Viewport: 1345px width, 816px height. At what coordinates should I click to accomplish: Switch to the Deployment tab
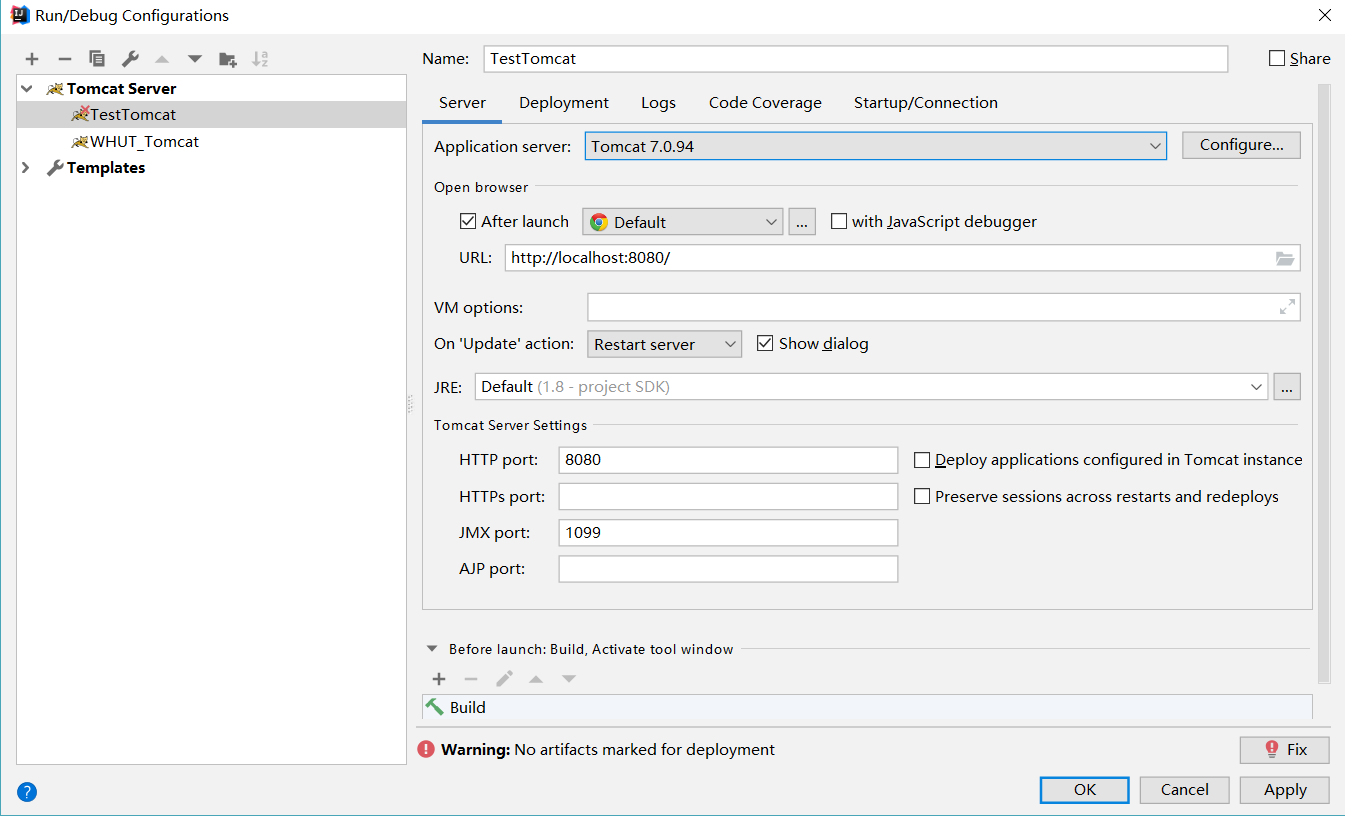point(563,102)
